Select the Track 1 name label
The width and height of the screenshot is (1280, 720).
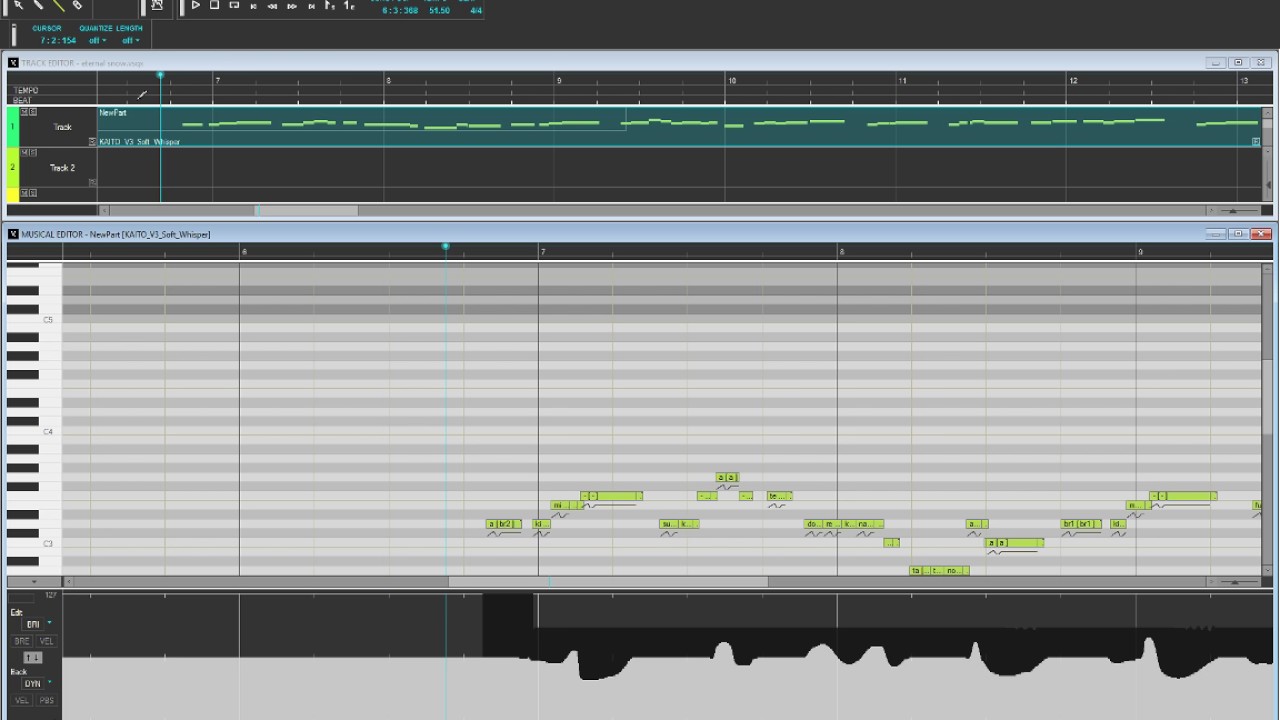(63, 127)
